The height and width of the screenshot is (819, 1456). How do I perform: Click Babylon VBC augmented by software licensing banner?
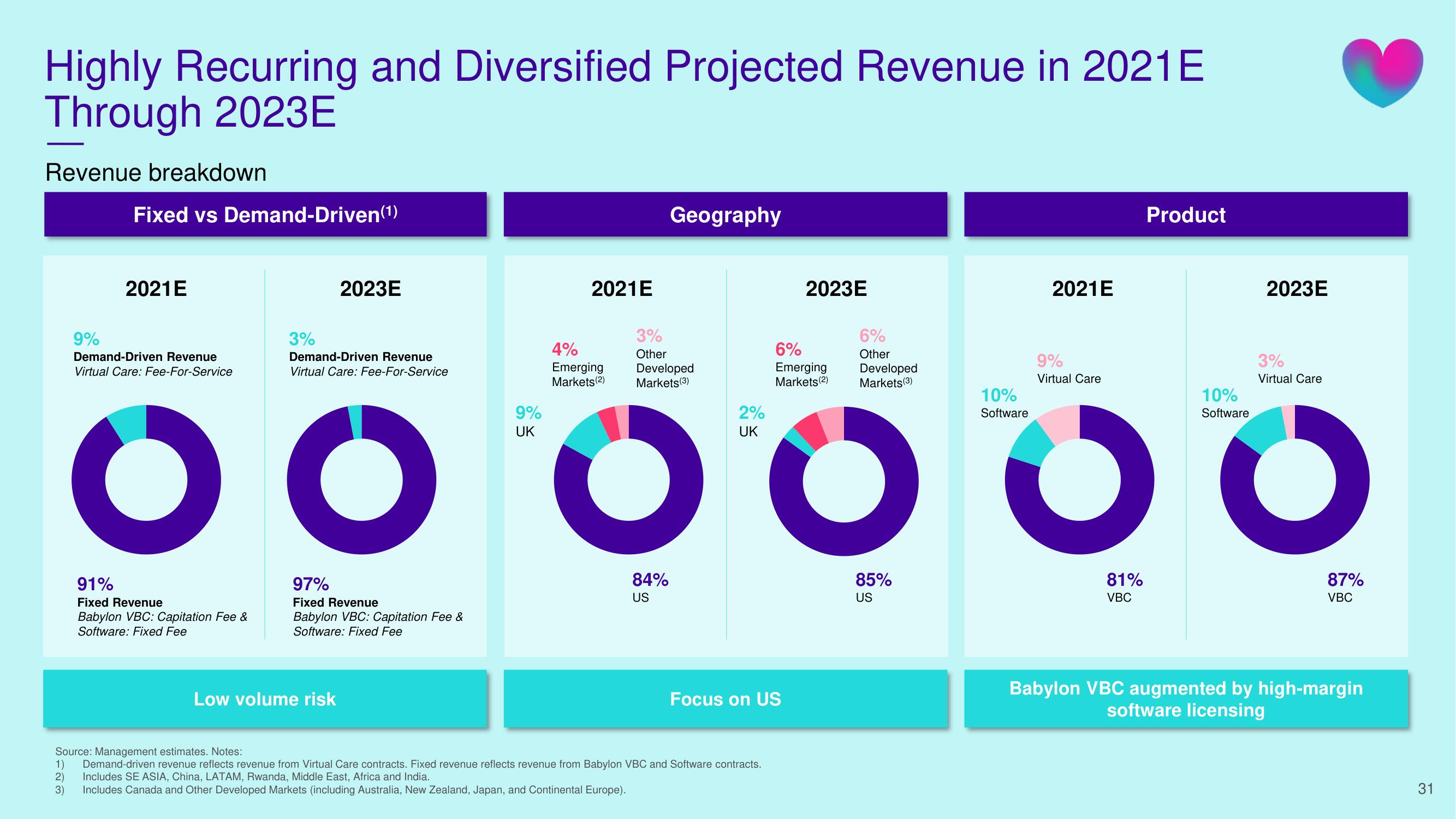coord(1186,699)
